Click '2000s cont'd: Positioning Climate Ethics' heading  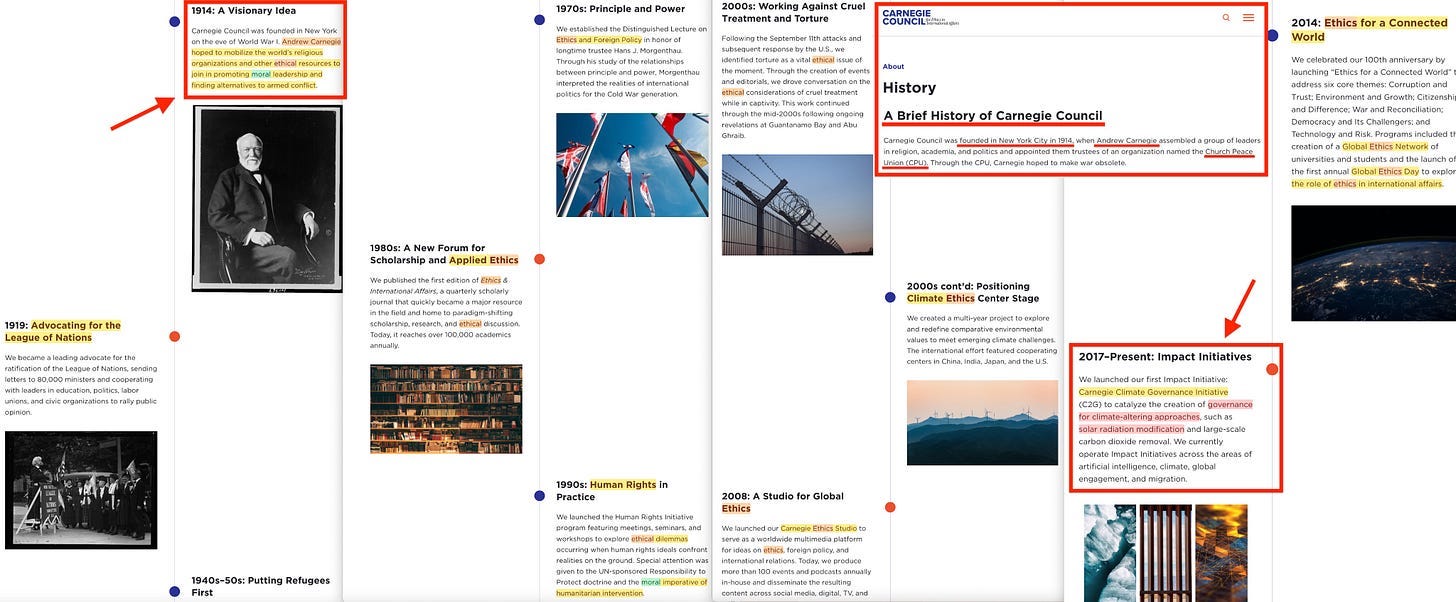click(973, 292)
